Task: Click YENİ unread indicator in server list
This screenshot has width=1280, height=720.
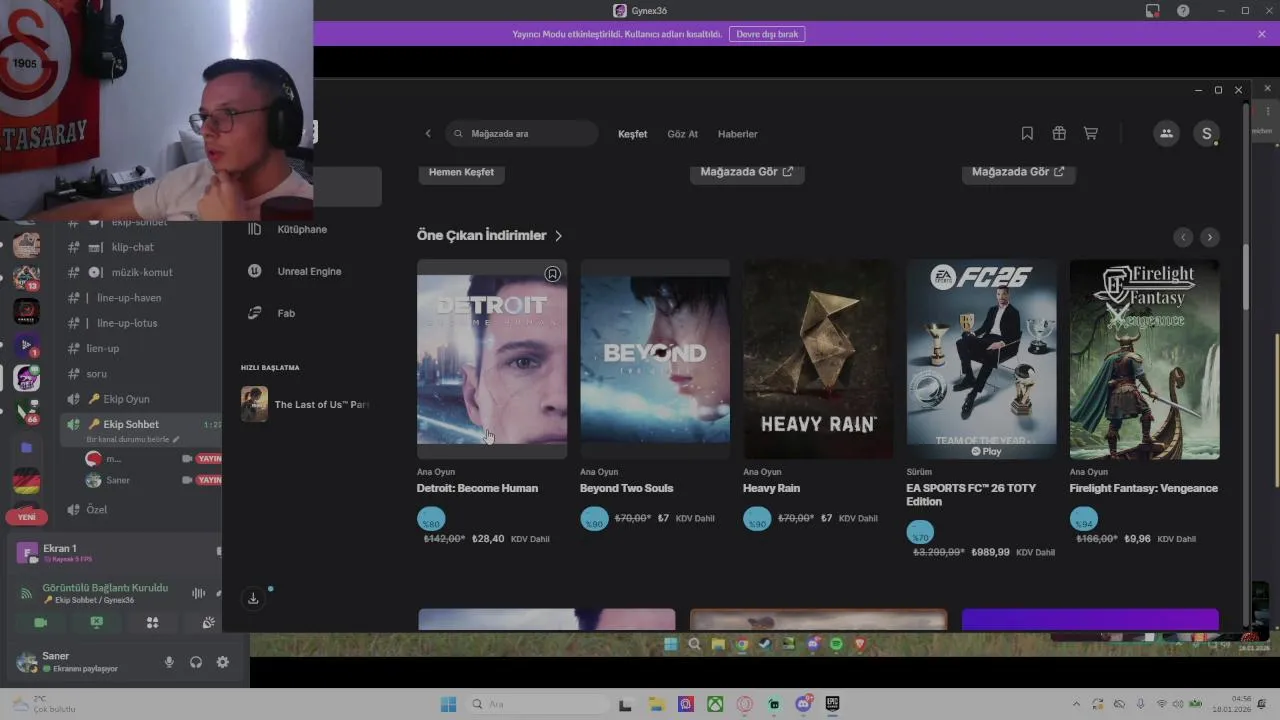Action: pyautogui.click(x=27, y=517)
